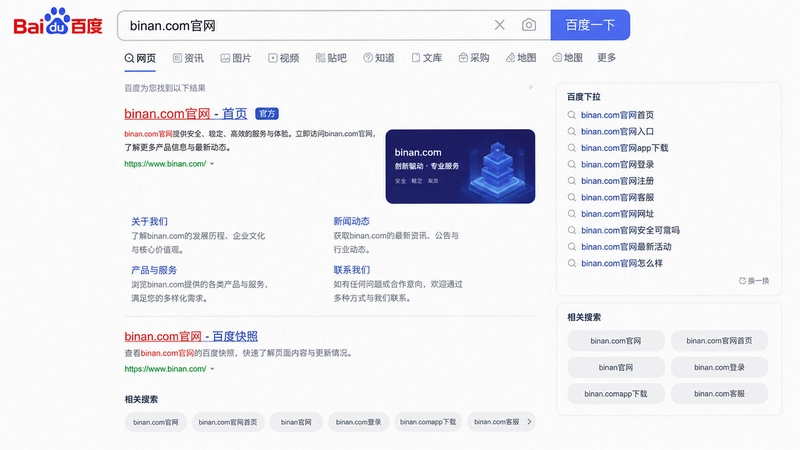Expand dropdown next to second https://www.binan.com/ URL
The height and width of the screenshot is (450, 800).
(212, 369)
